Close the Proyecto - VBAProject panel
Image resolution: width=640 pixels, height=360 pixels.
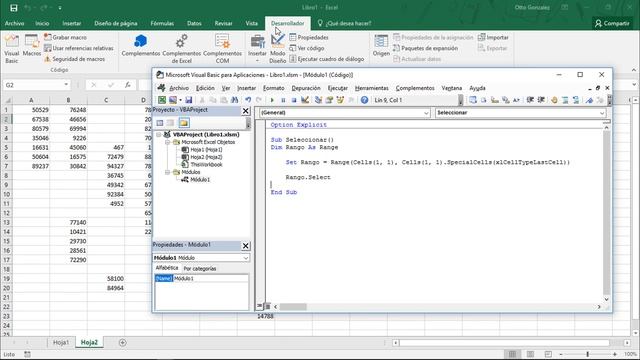click(245, 111)
